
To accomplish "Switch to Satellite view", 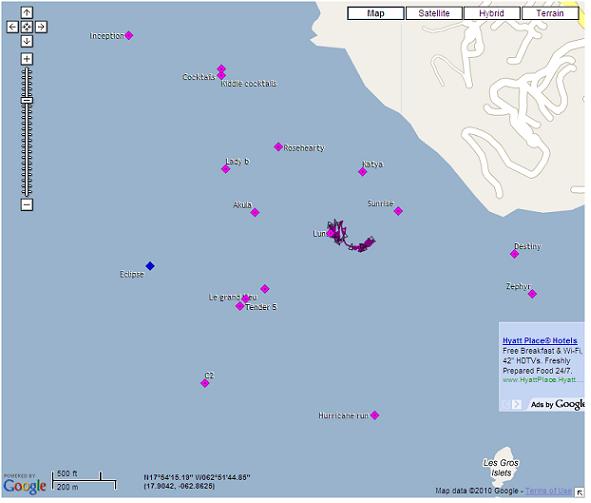I will [434, 13].
